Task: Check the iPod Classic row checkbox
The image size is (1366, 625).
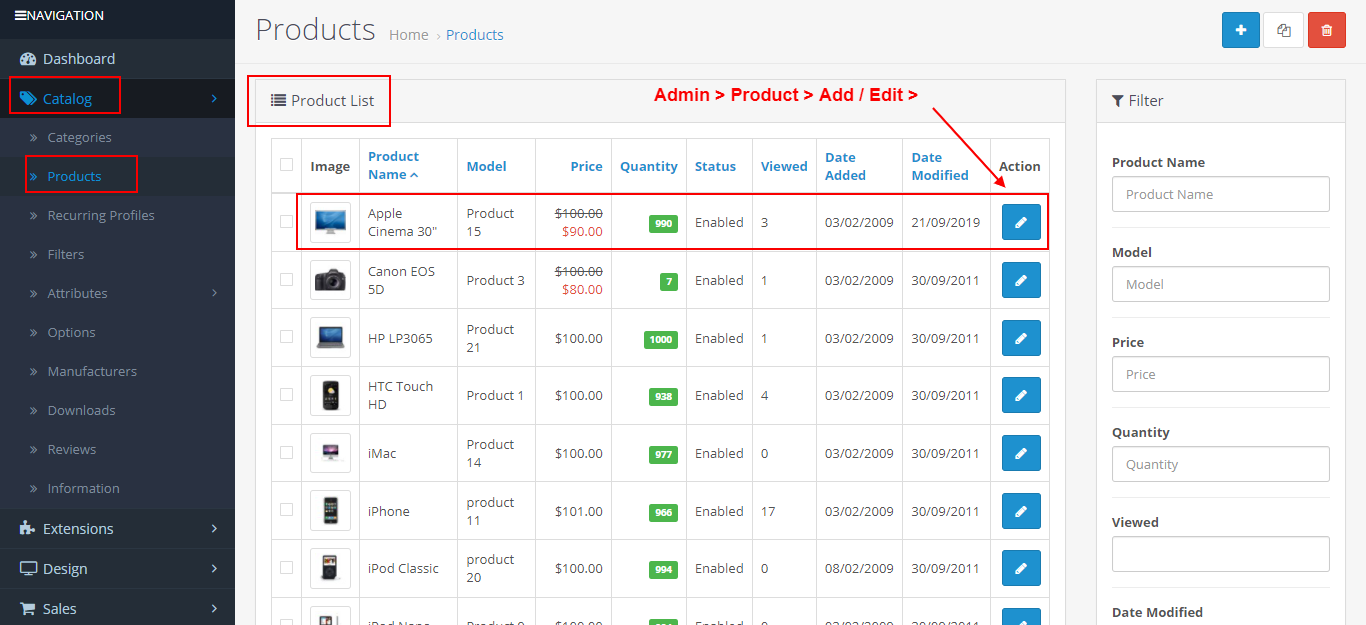Action: click(x=287, y=567)
